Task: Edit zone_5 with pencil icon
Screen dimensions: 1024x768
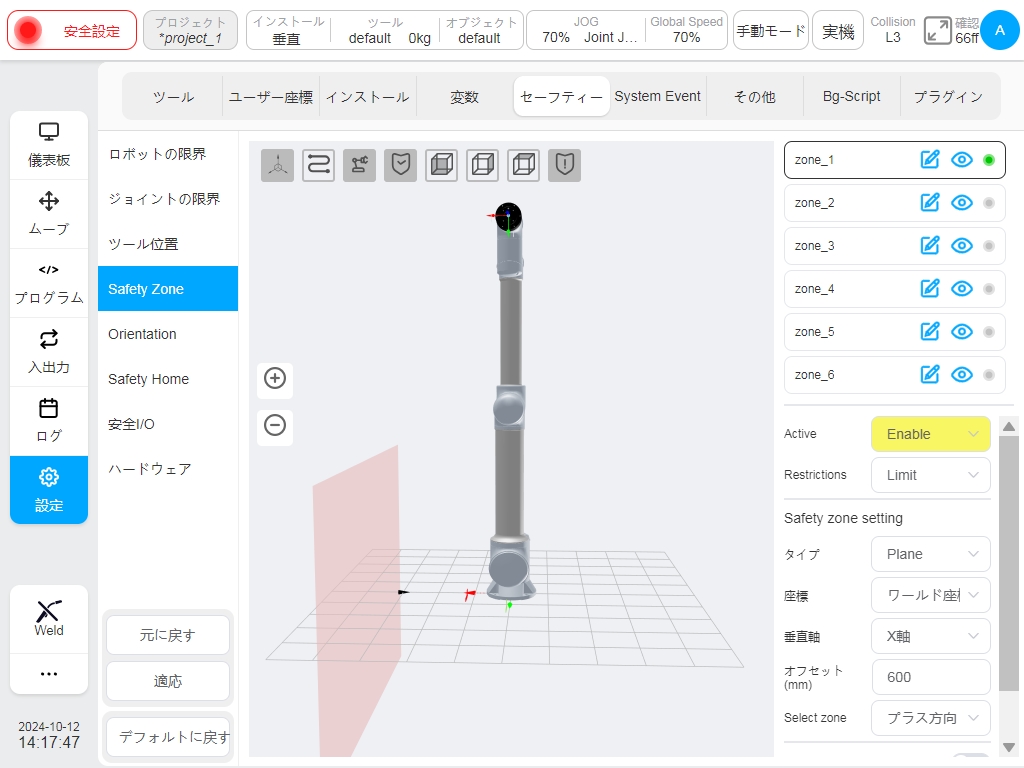Action: (x=930, y=332)
